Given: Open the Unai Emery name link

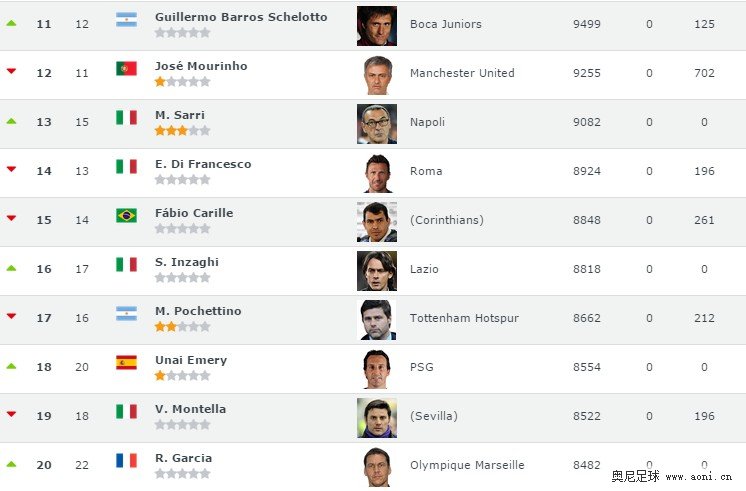Looking at the screenshot, I should coord(191,360).
